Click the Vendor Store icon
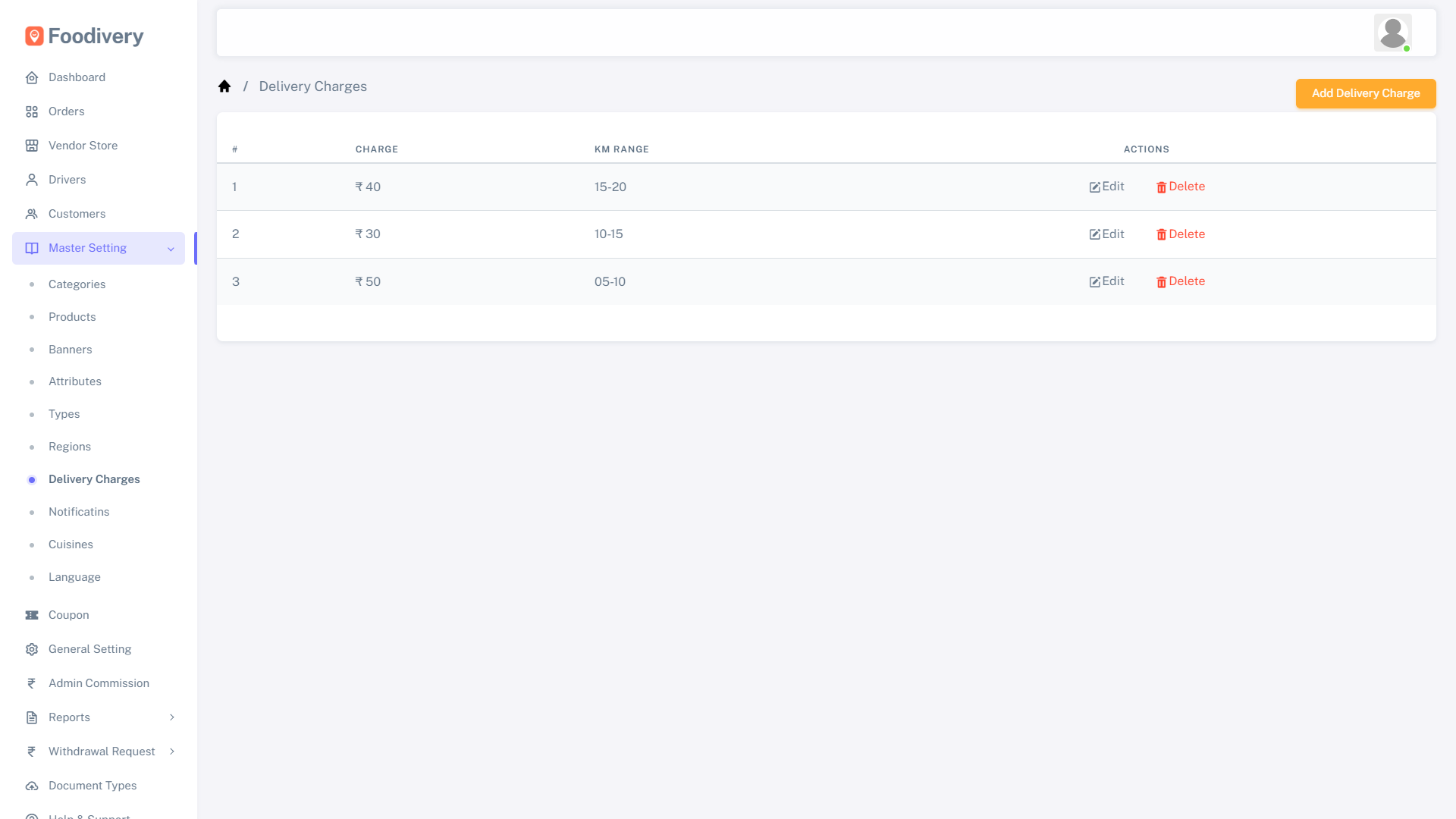 (x=31, y=146)
